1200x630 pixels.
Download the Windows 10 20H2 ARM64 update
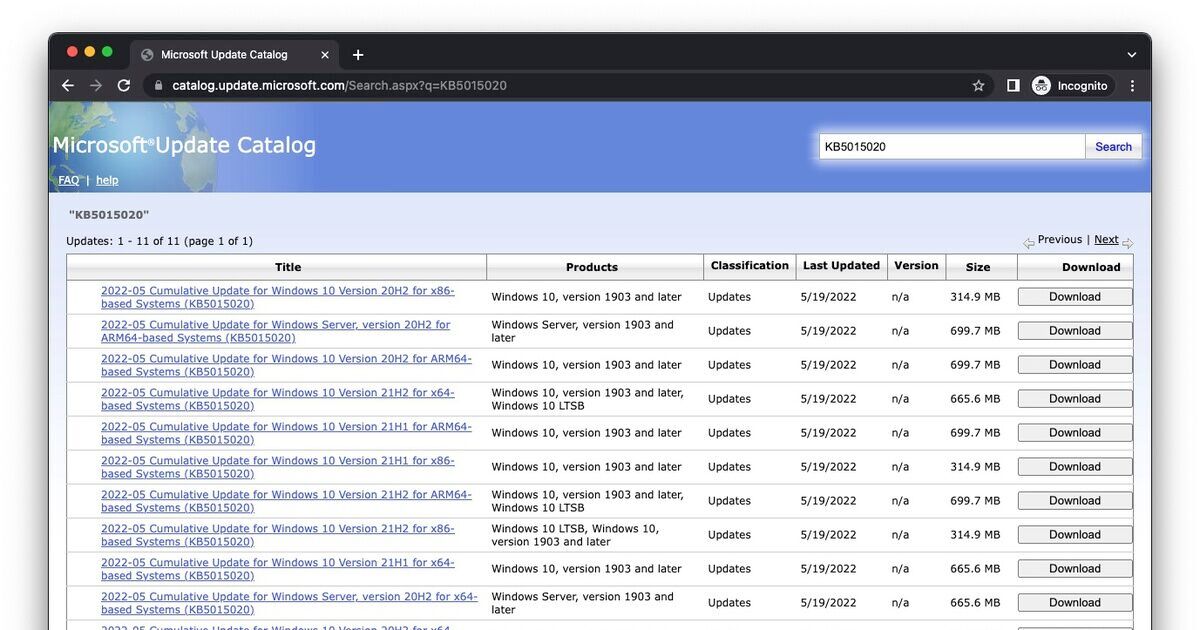click(x=1075, y=365)
